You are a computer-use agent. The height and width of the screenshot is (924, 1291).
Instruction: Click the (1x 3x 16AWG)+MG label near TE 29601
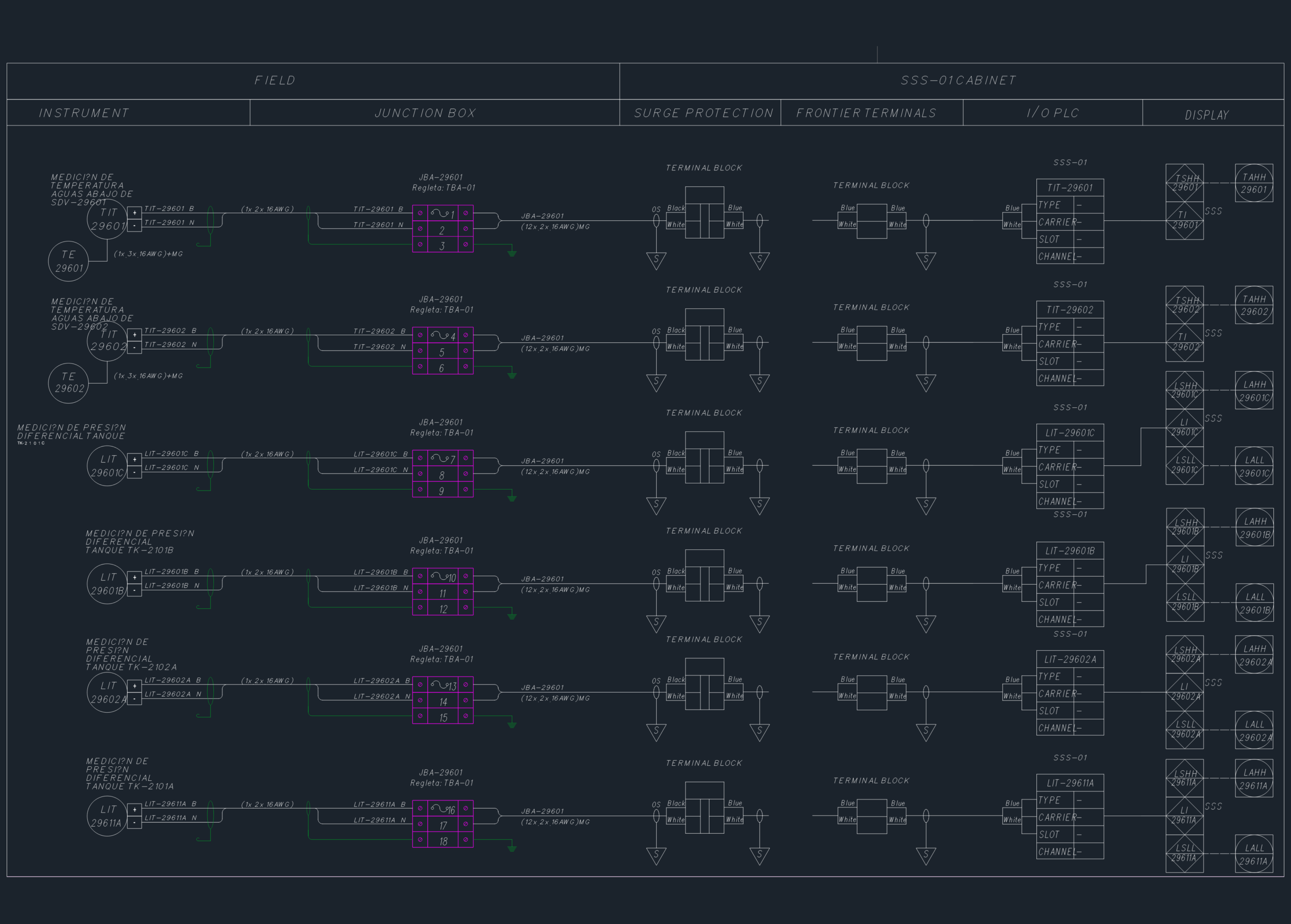(x=149, y=254)
